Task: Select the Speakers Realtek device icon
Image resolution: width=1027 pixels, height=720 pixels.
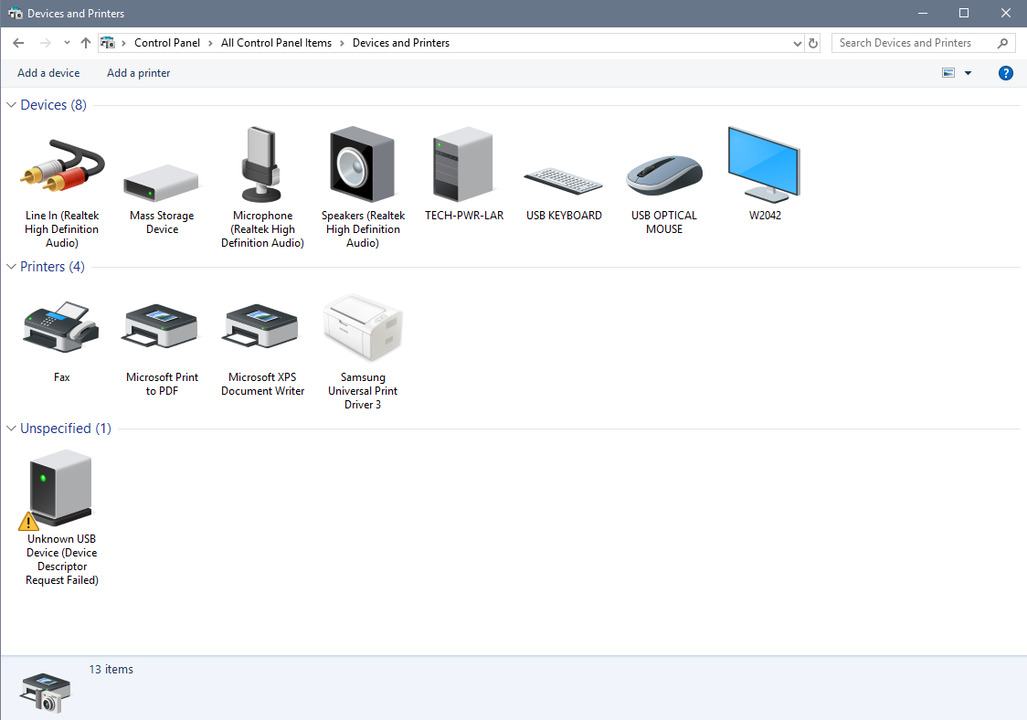Action: (362, 164)
